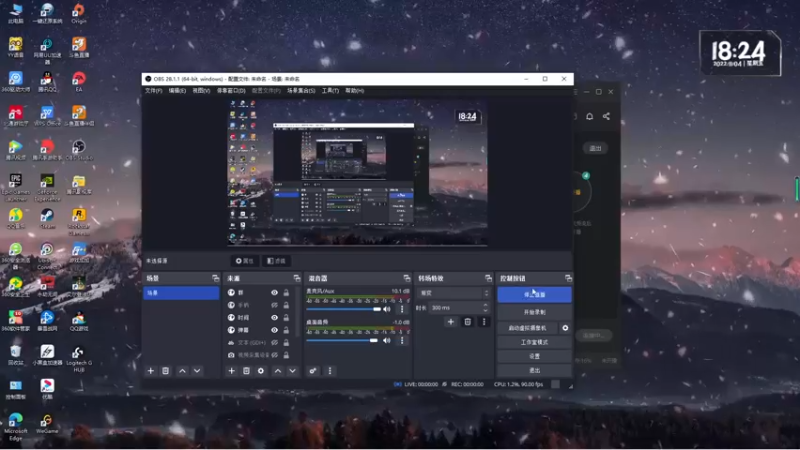
Task: Open the Microsoft Edge desktop icon
Action: (15, 427)
